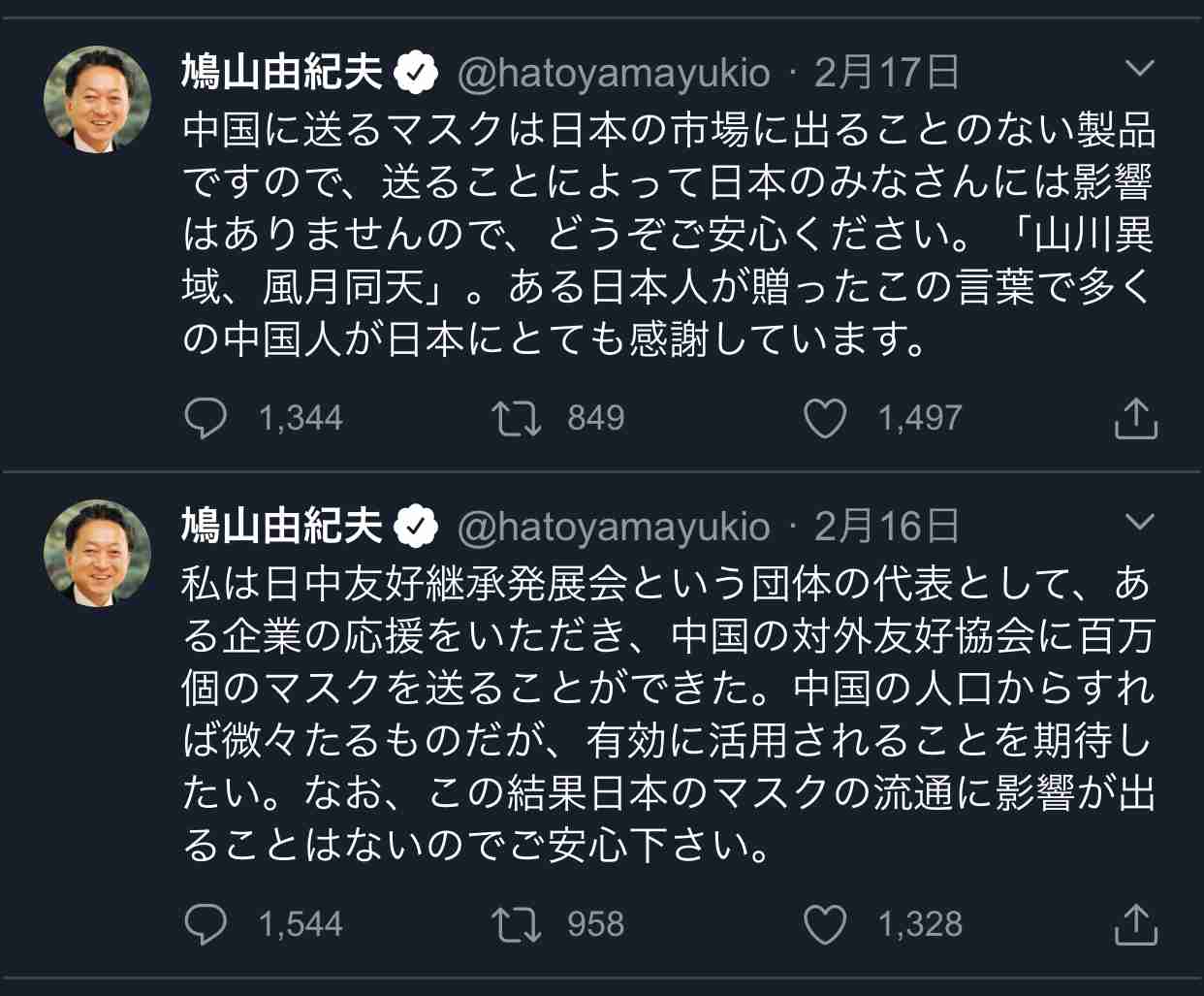Image resolution: width=1204 pixels, height=996 pixels.
Task: Share the February 16 tweet
Action: click(x=1135, y=924)
